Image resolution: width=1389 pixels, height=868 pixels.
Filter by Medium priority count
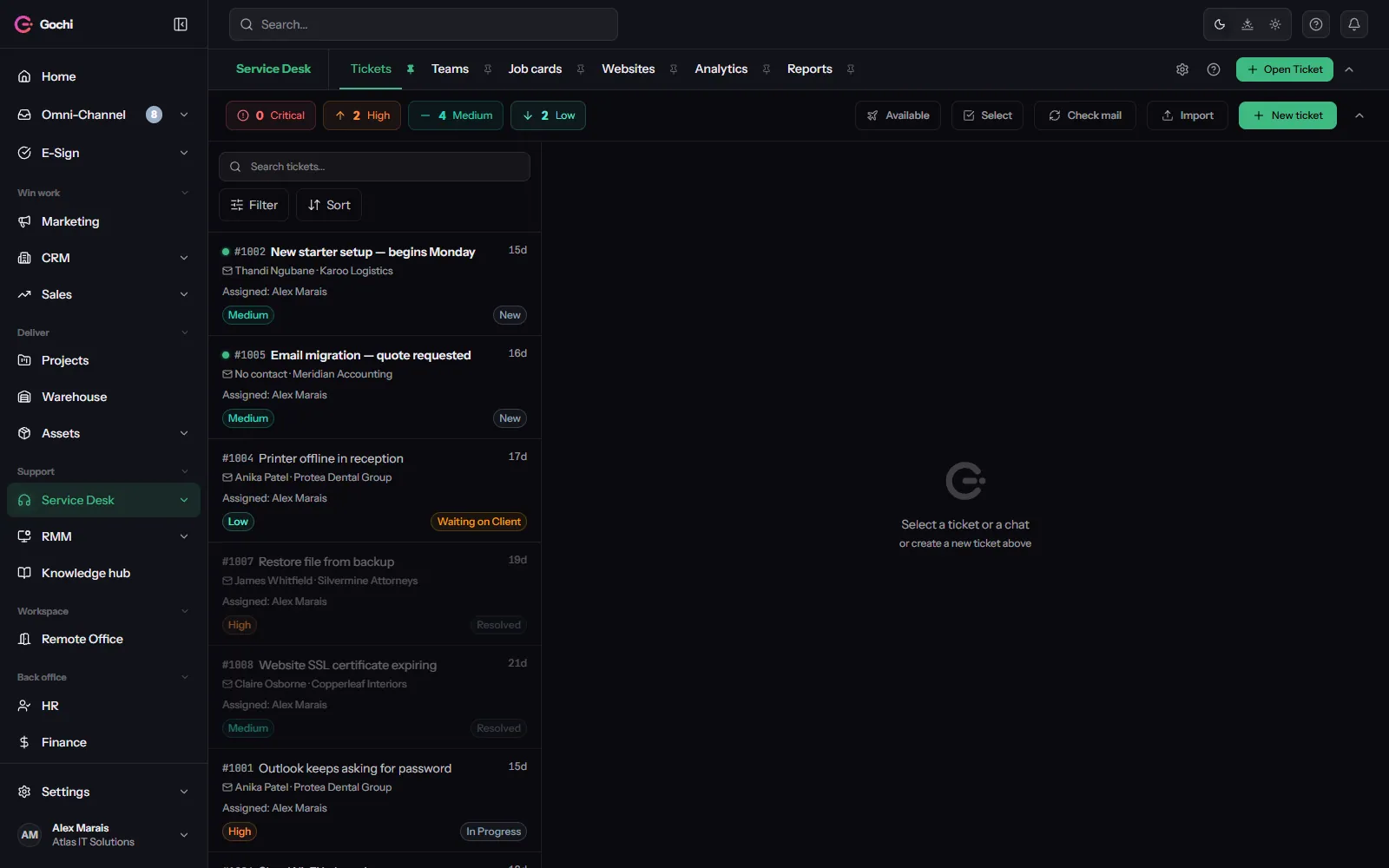[x=456, y=115]
